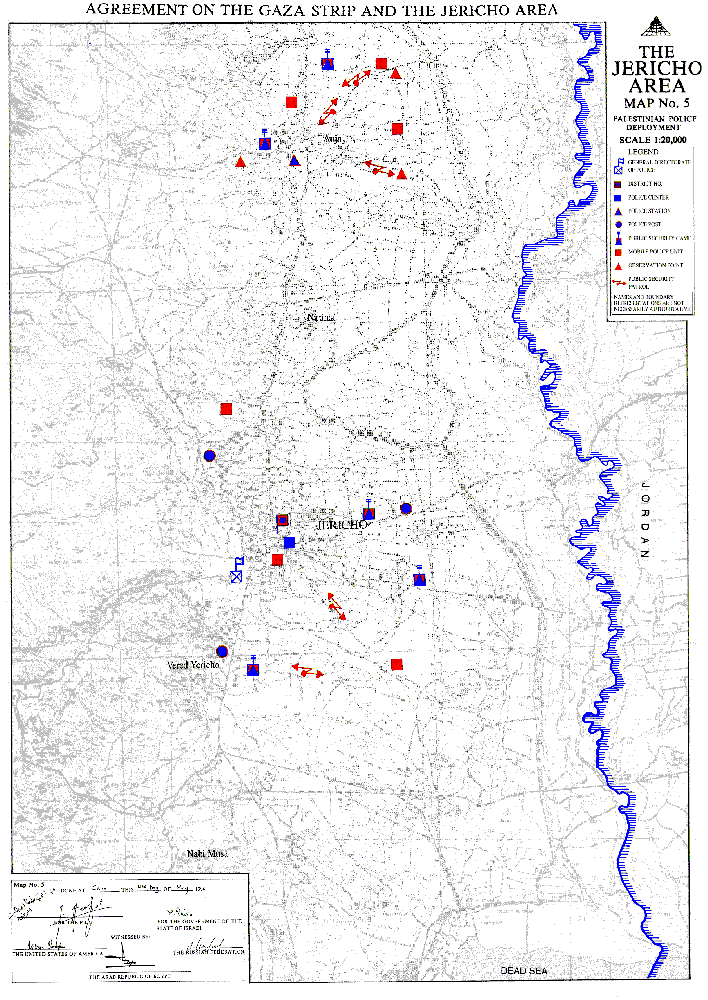Screen dimensions: 708x1000
Task: Click the DEAD SEA label
Action: 524,971
